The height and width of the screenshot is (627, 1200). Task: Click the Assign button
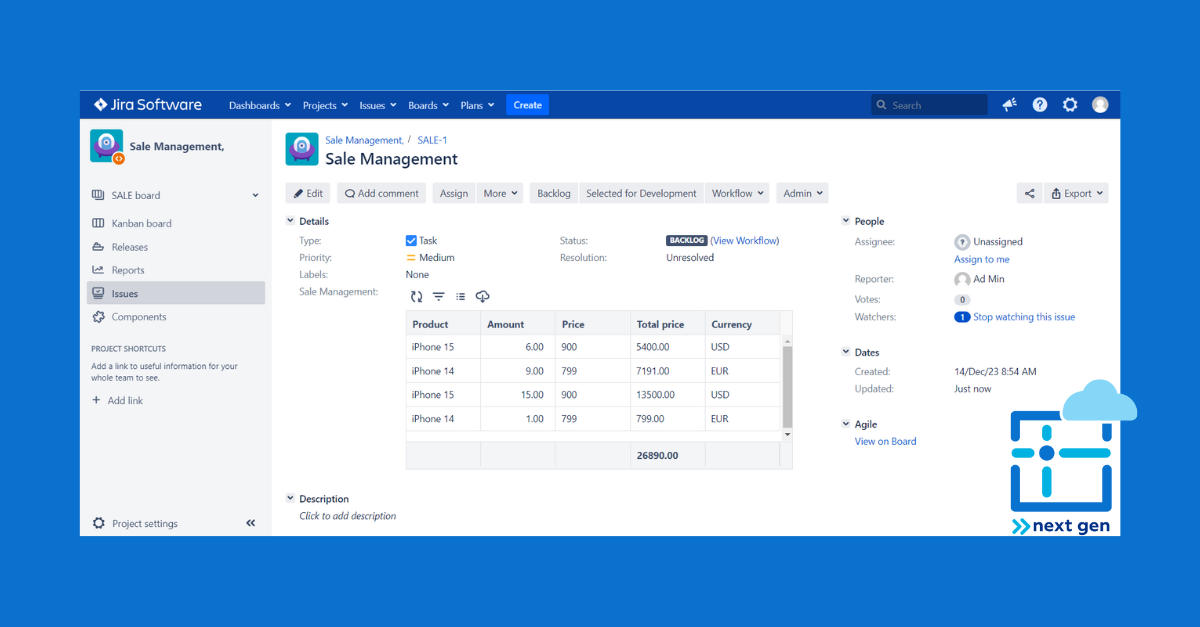454,193
